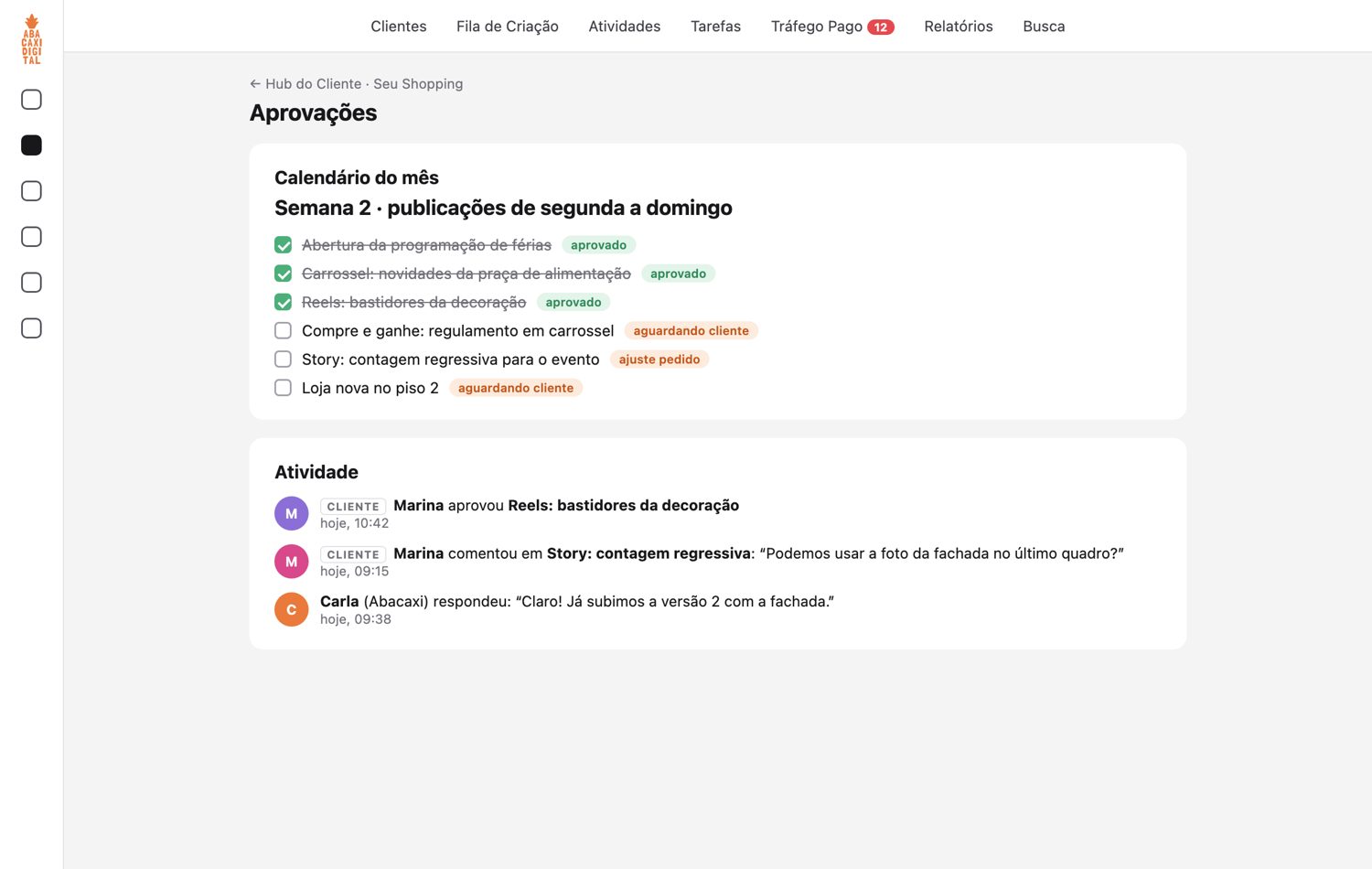Open Relatórios page

click(x=959, y=27)
